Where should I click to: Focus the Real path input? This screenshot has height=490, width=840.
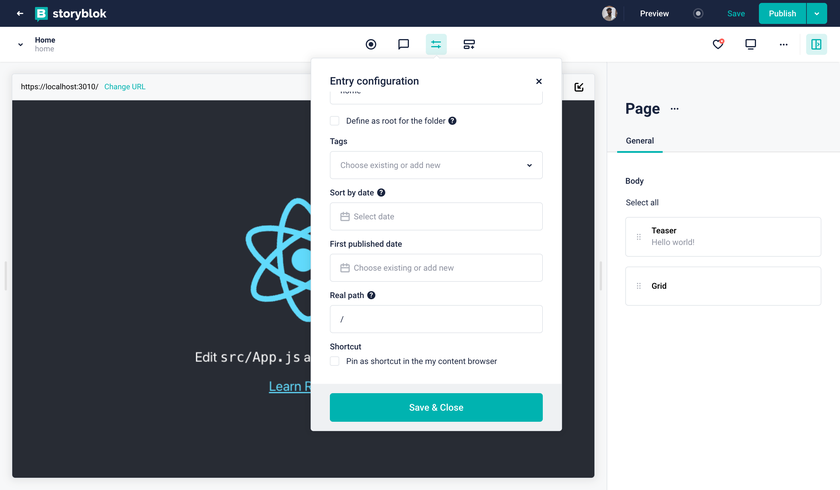point(436,319)
